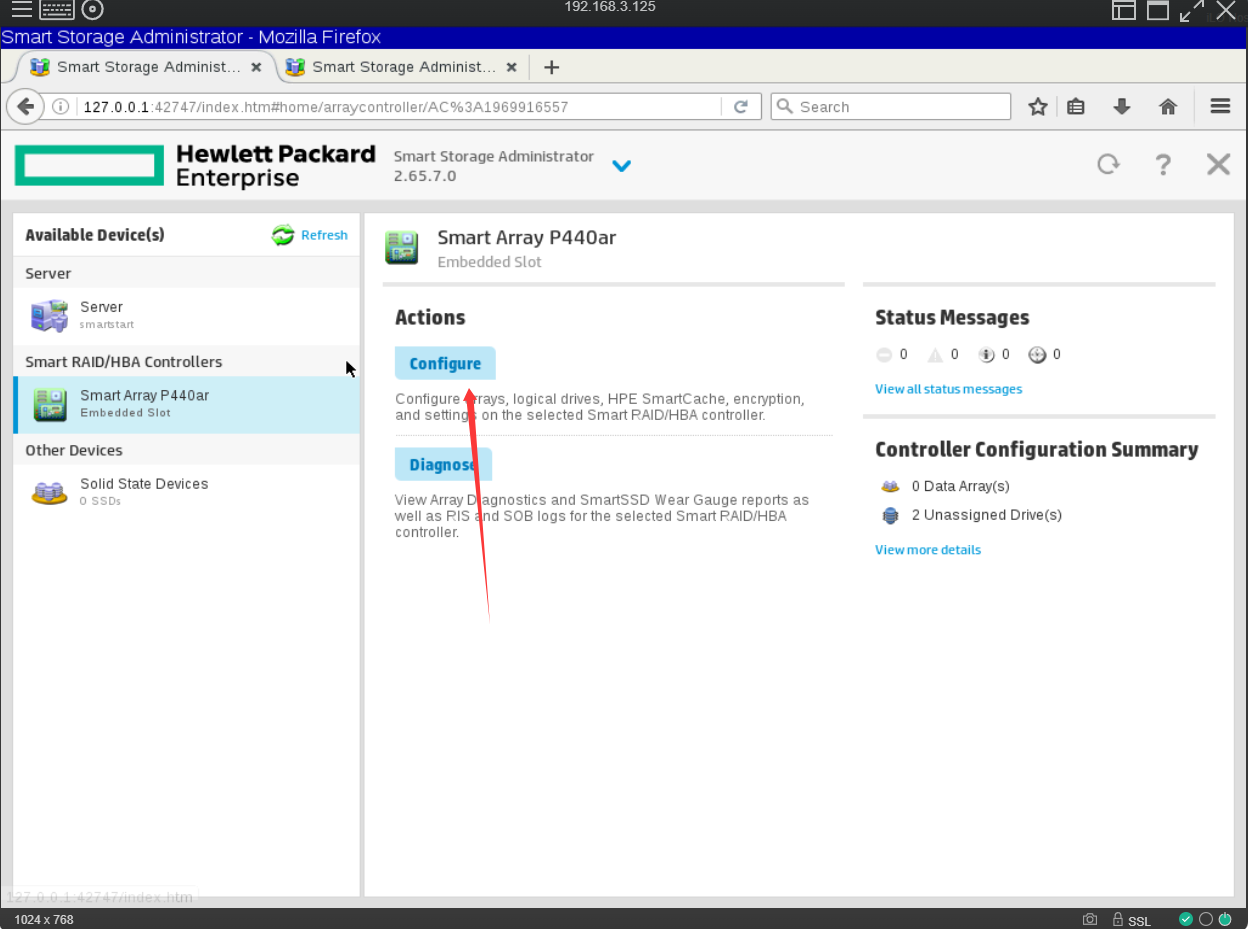Refresh the Available Devices list

(x=310, y=235)
